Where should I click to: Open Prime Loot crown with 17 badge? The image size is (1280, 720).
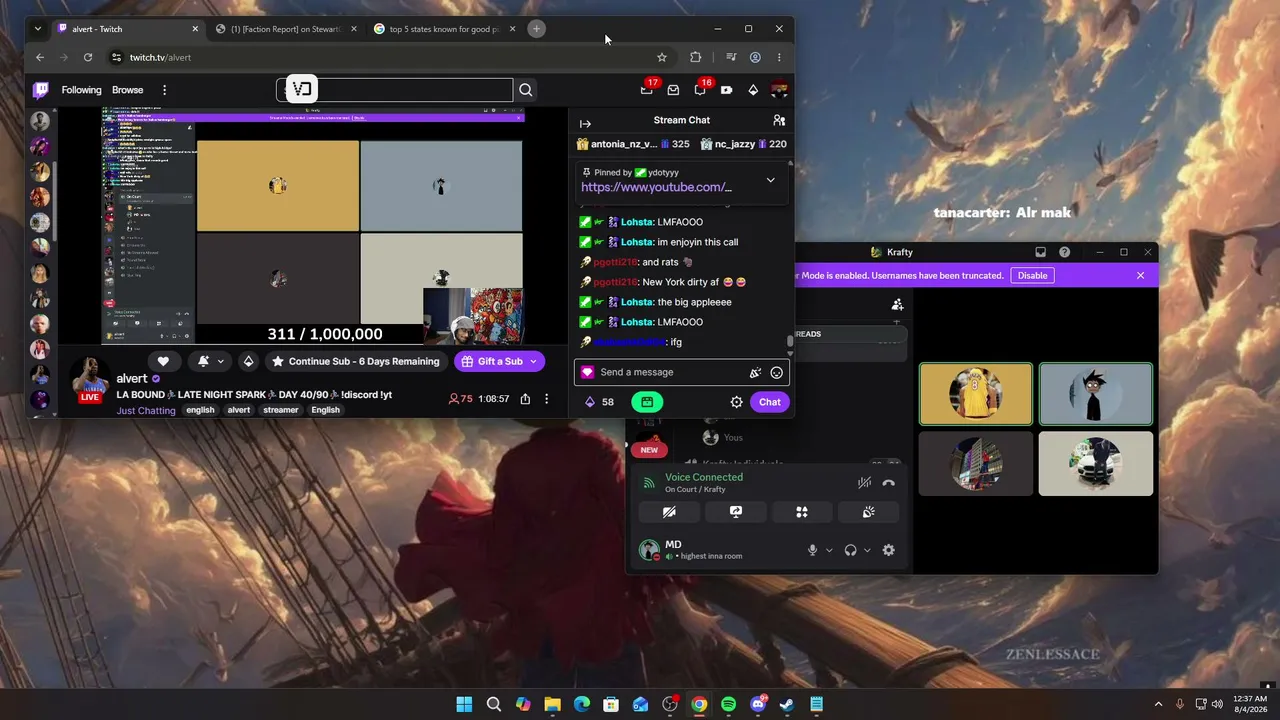point(647,90)
